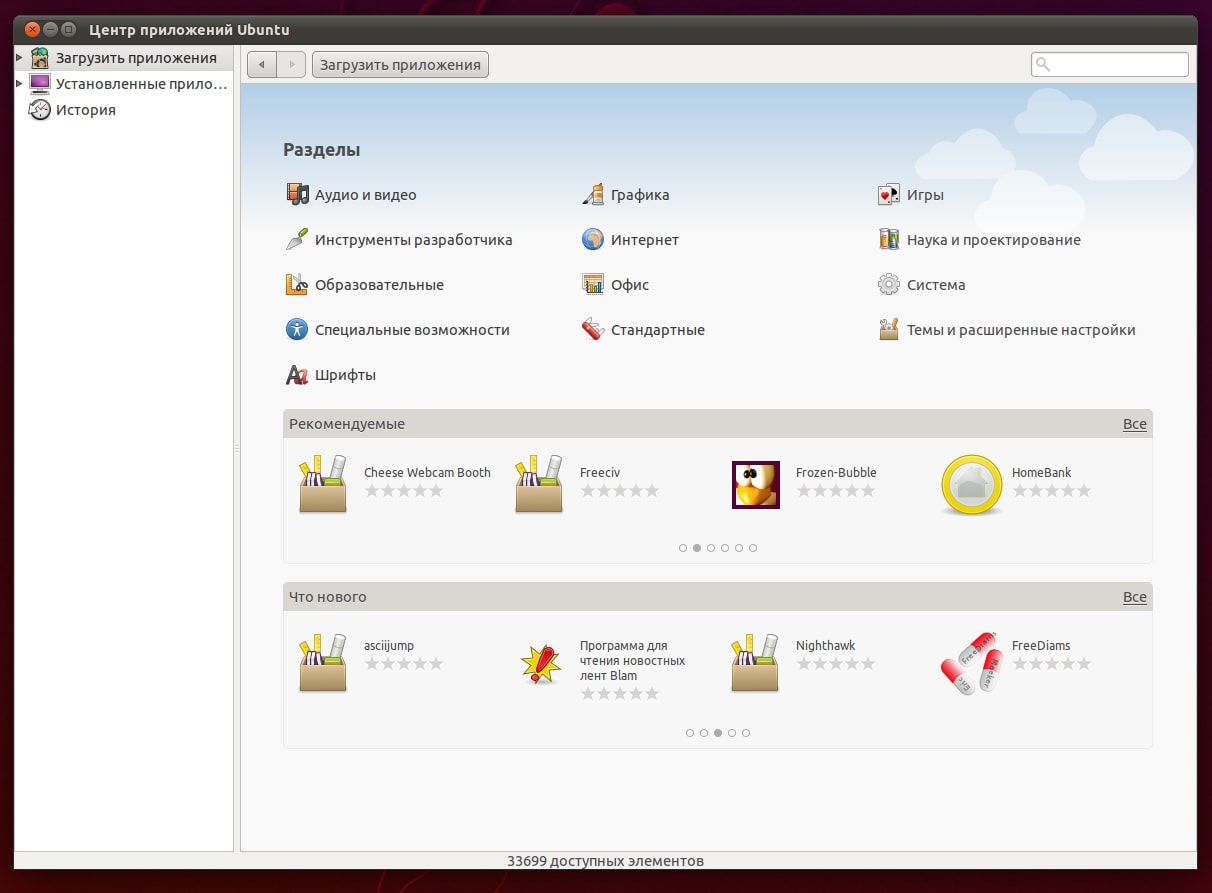1212x893 pixels.
Task: Select the Freeciv package icon
Action: (x=539, y=485)
